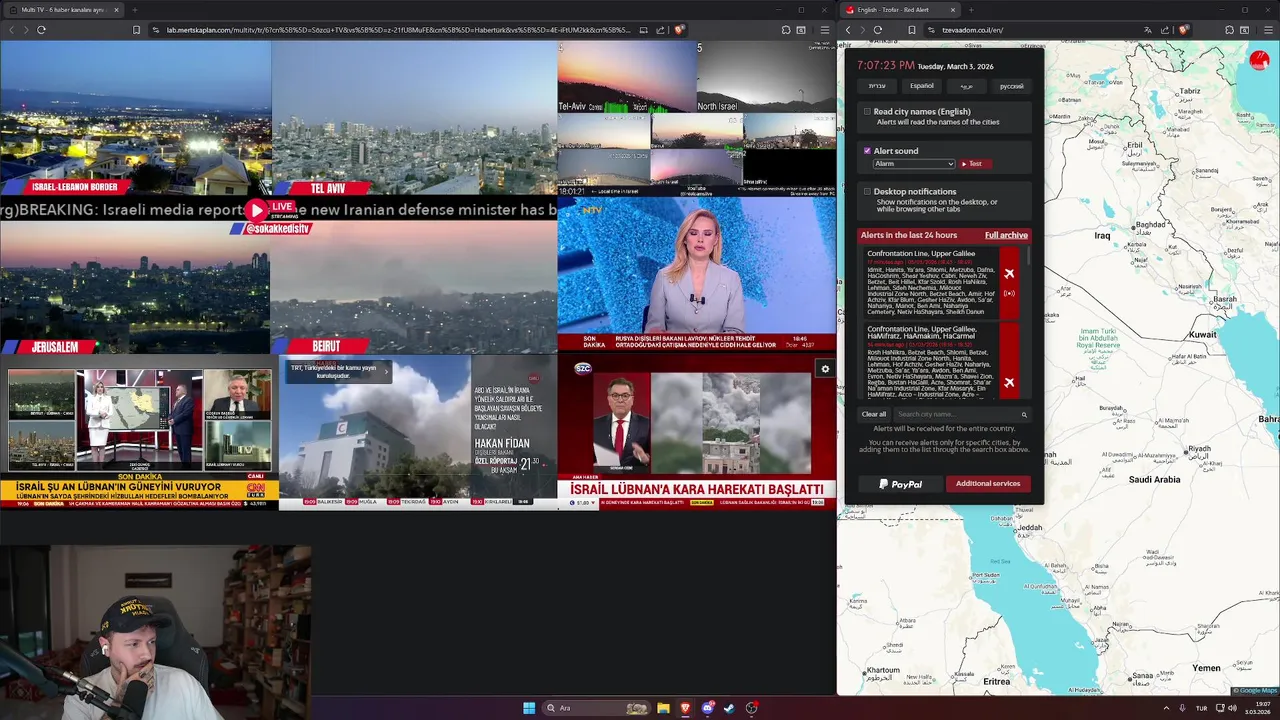
Task: Open Additional services
Action: [x=987, y=484]
